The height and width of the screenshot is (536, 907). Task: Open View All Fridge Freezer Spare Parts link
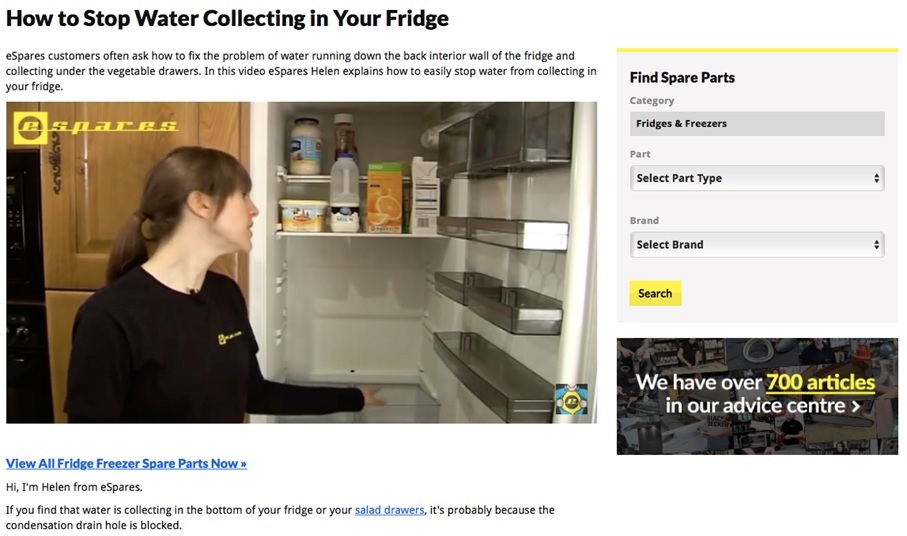click(x=126, y=463)
